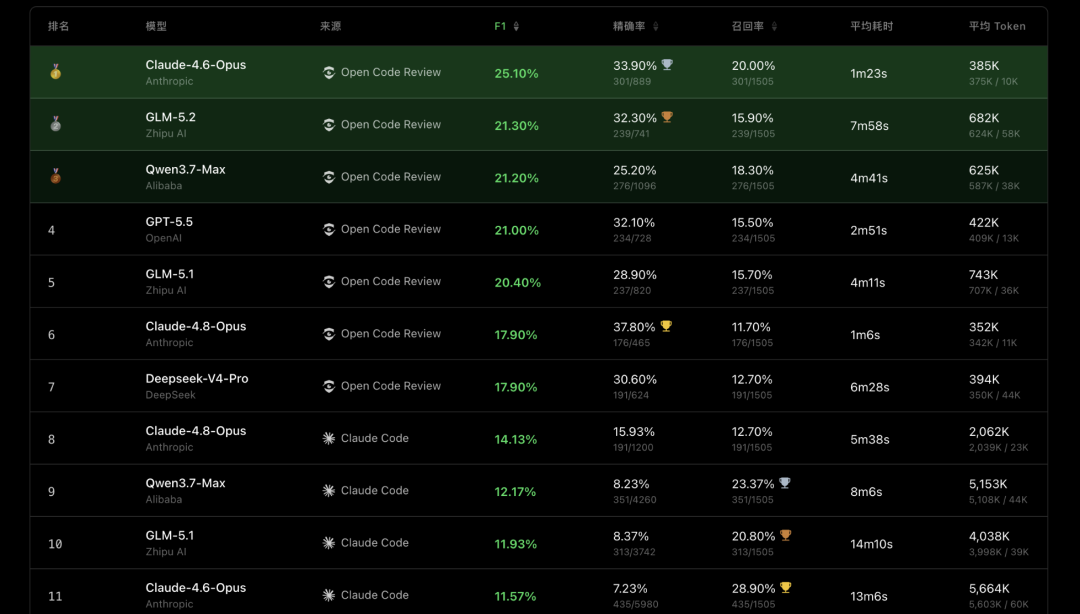Click the 11.93% F1 score
Viewport: 1080px width, 614px height.
(515, 544)
